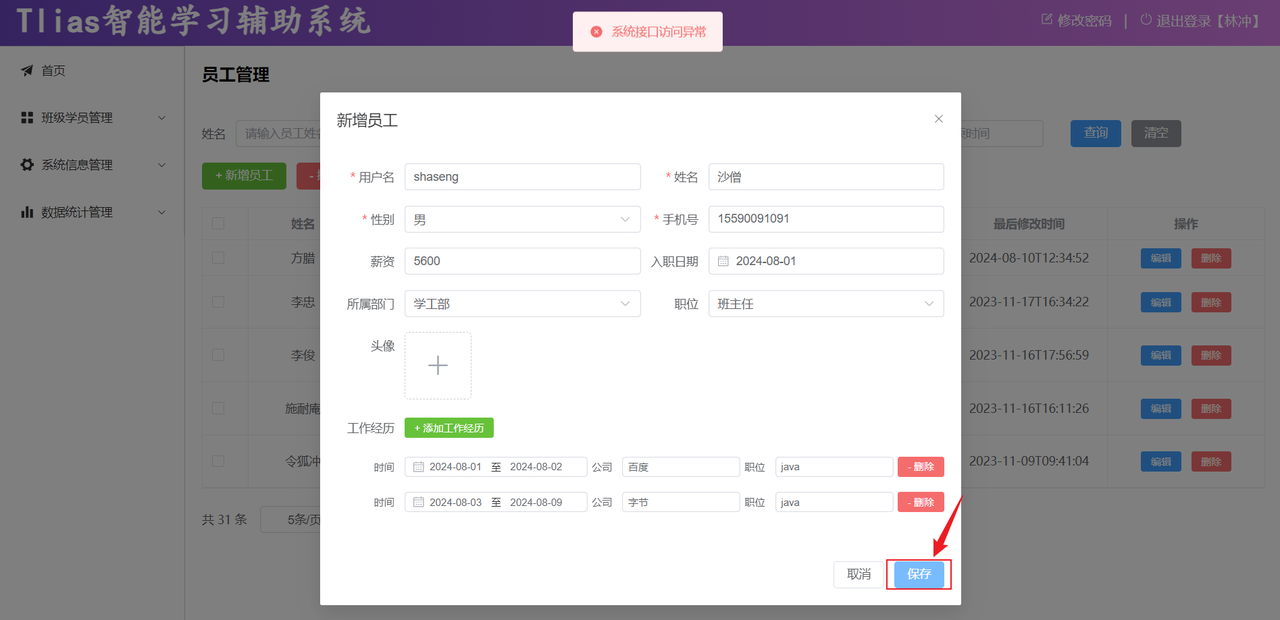
Task: Click the gear icon for 系统信息管理
Action: pyautogui.click(x=27, y=164)
